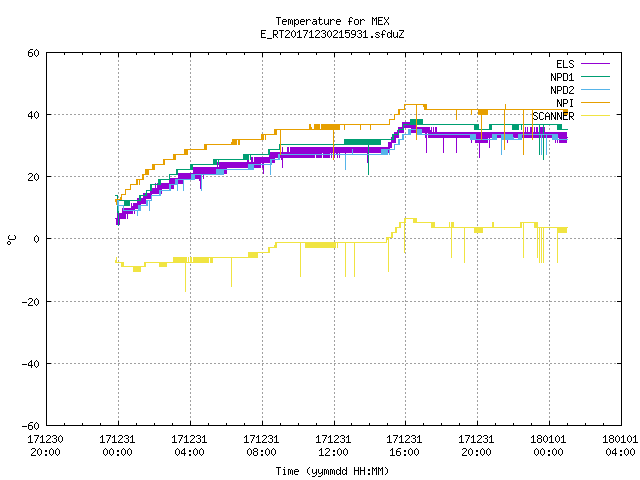Click the y-axis tick label 60

click(x=33, y=53)
